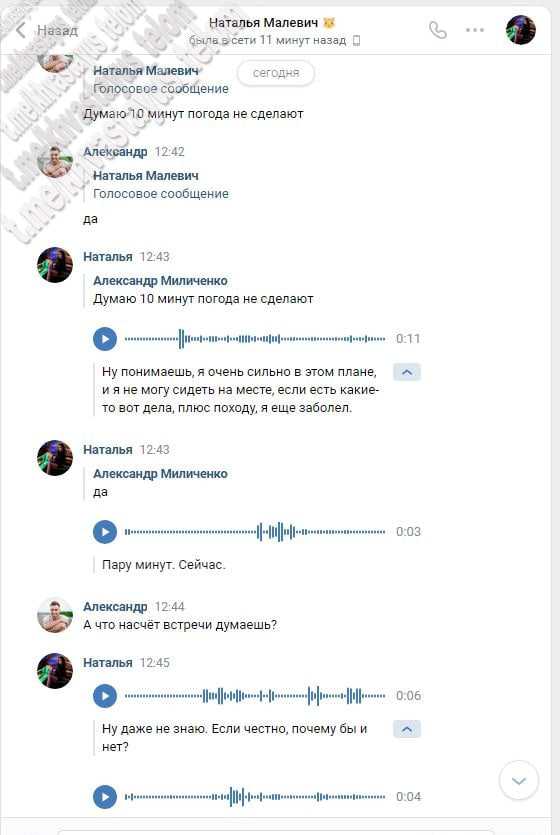Open quoted 'Думаю 10 минут погода не сделают' reply
This screenshot has height=835, width=560.
[x=203, y=290]
